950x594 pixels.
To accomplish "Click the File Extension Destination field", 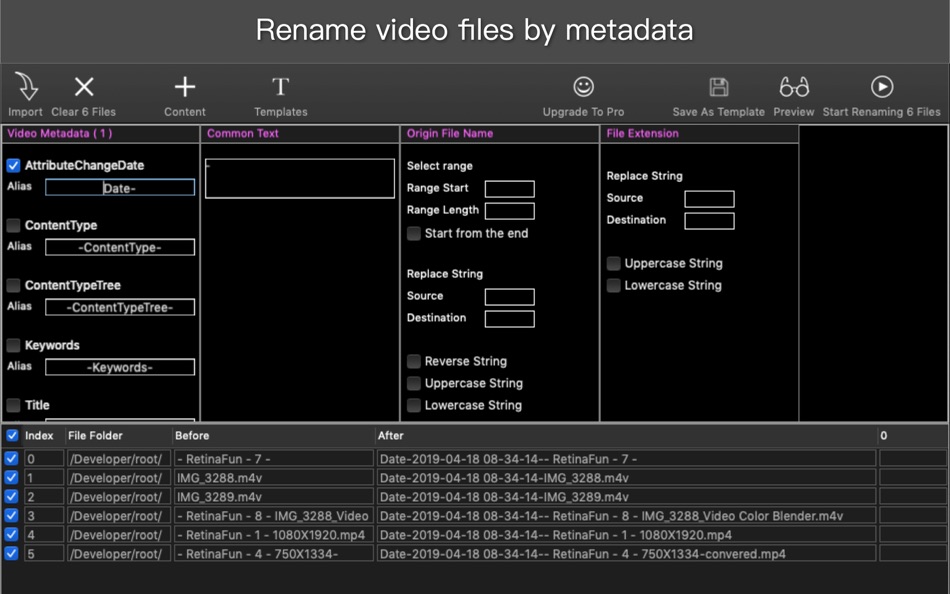I will [x=709, y=221].
